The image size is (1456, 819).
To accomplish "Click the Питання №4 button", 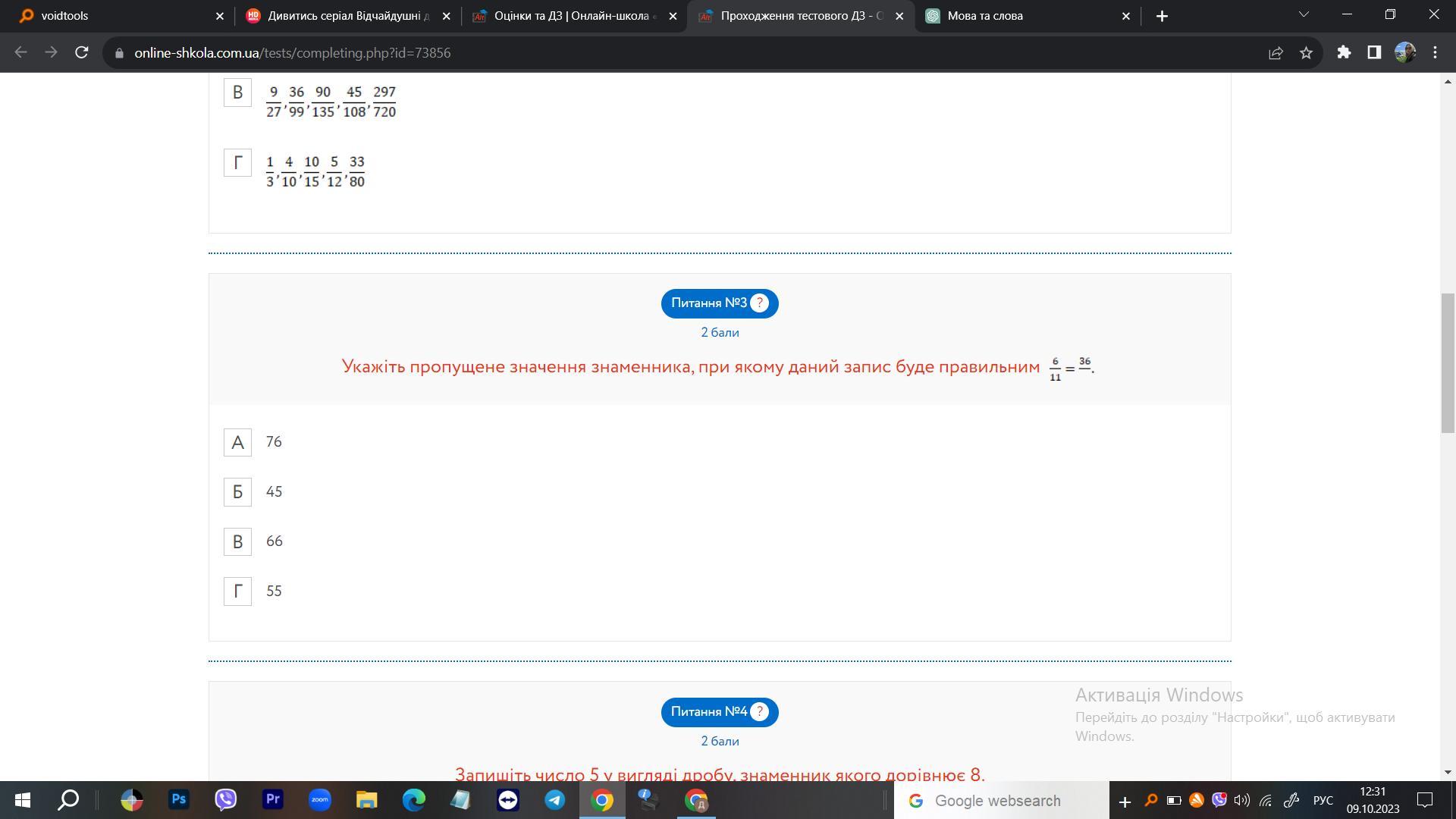I will click(x=710, y=712).
